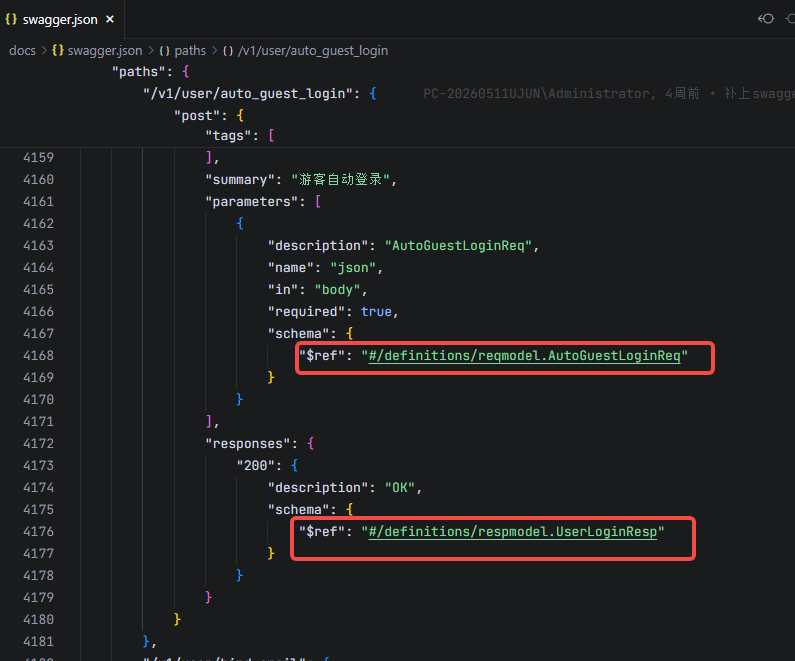Click line number 4162
795x661 pixels.
(39, 224)
